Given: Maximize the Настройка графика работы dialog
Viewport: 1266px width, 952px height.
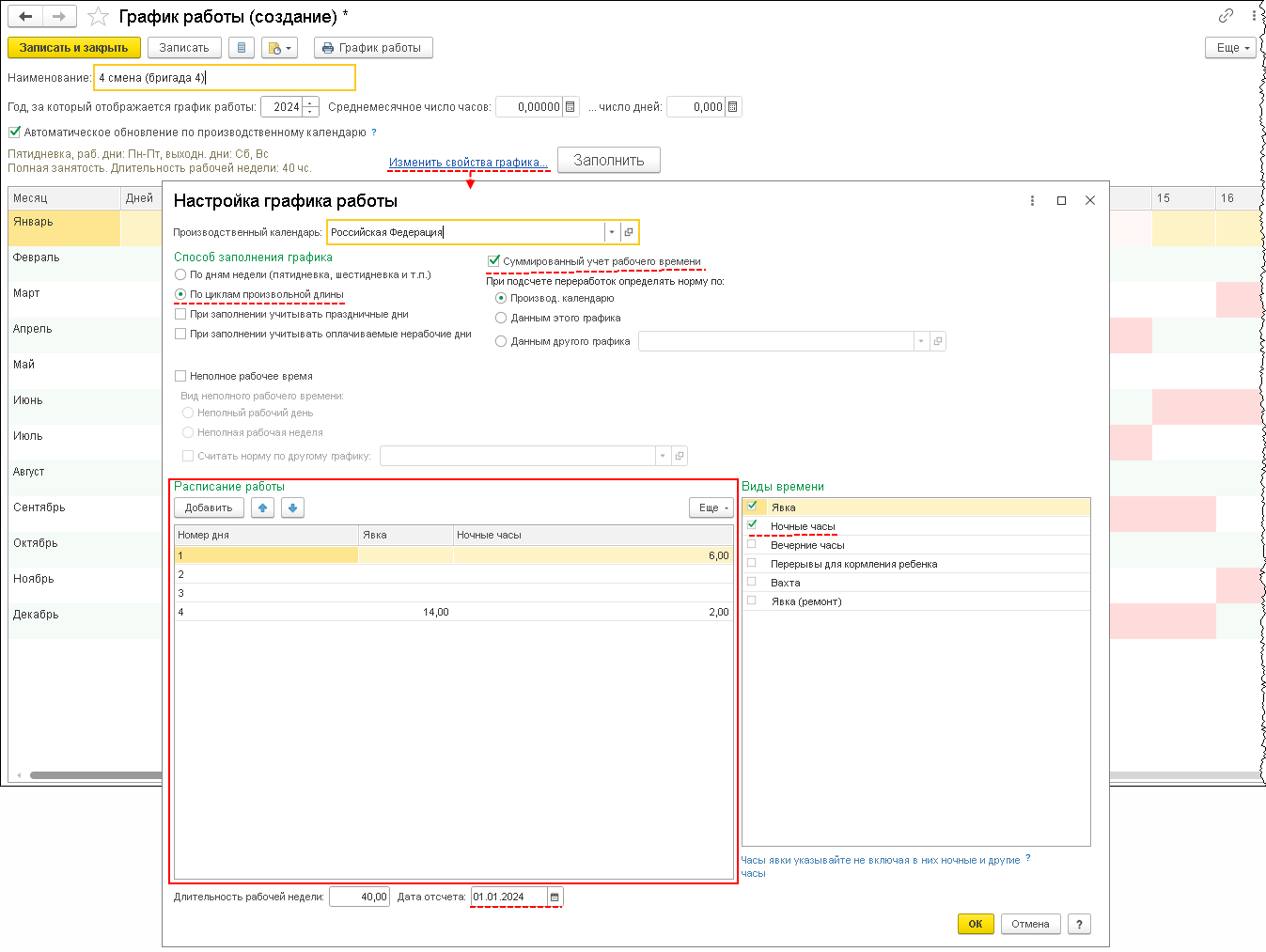Looking at the screenshot, I should click(x=1061, y=200).
